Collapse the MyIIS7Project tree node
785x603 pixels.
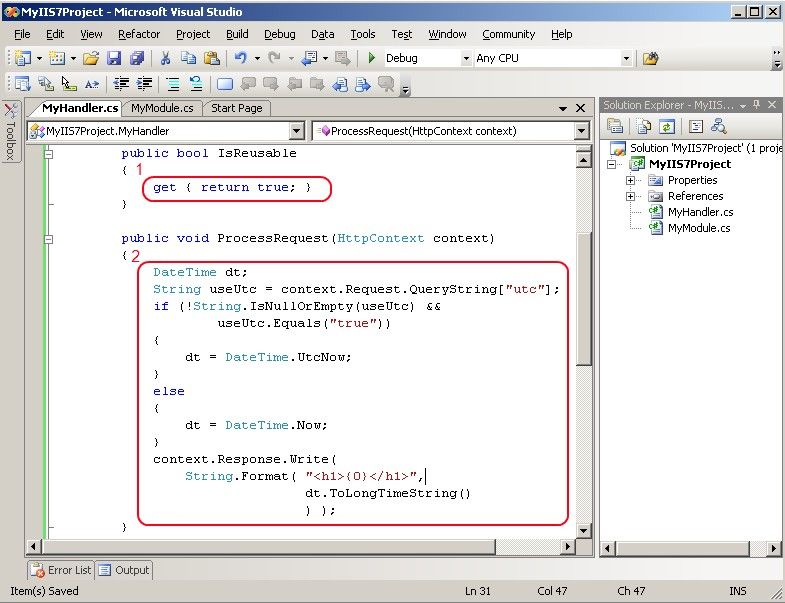pos(613,164)
